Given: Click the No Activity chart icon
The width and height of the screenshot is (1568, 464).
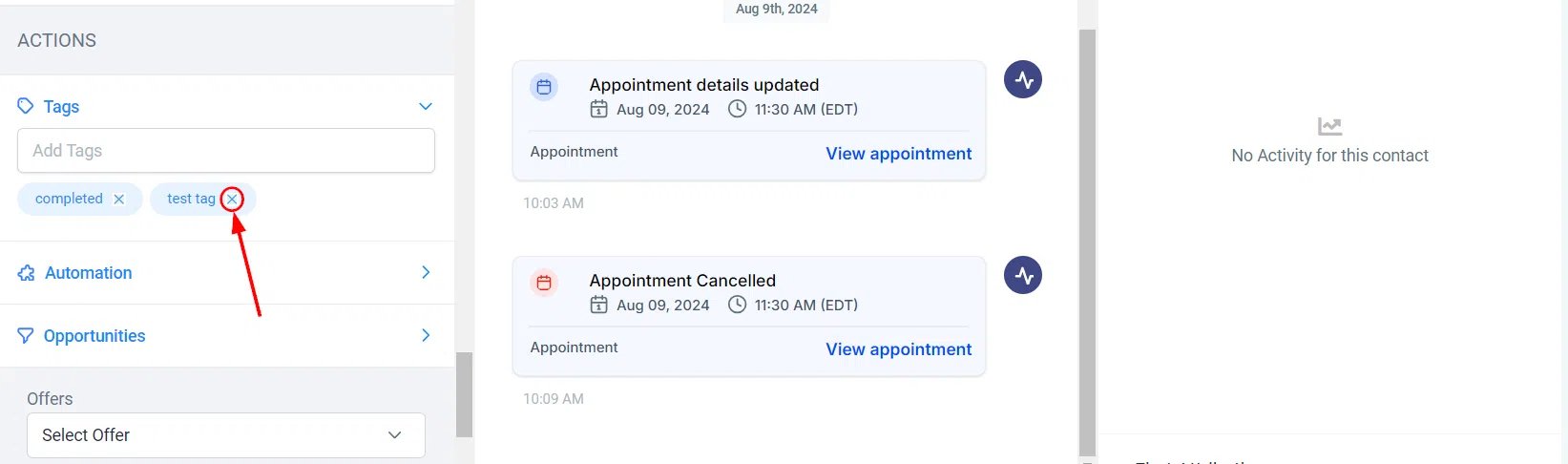Looking at the screenshot, I should point(1329,126).
